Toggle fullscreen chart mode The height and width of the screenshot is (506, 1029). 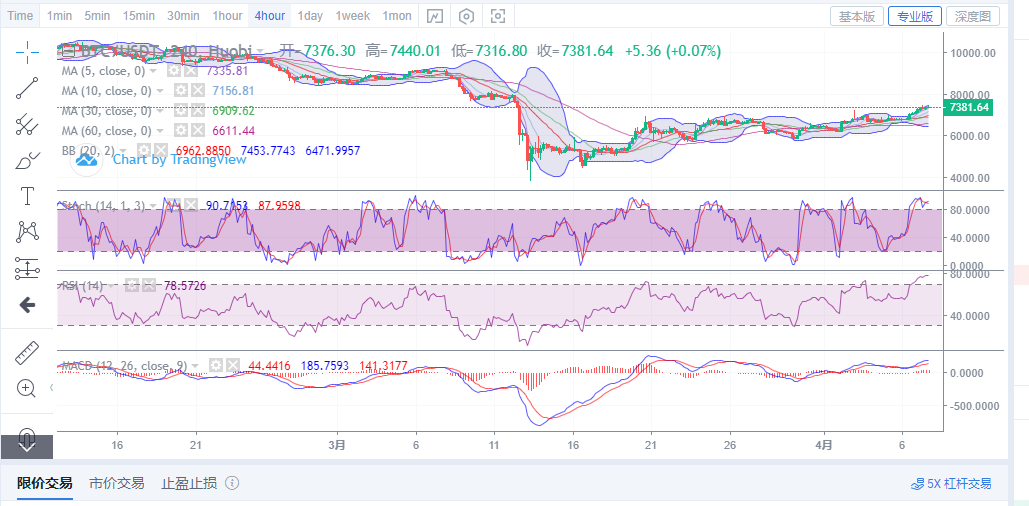pyautogui.click(x=498, y=16)
